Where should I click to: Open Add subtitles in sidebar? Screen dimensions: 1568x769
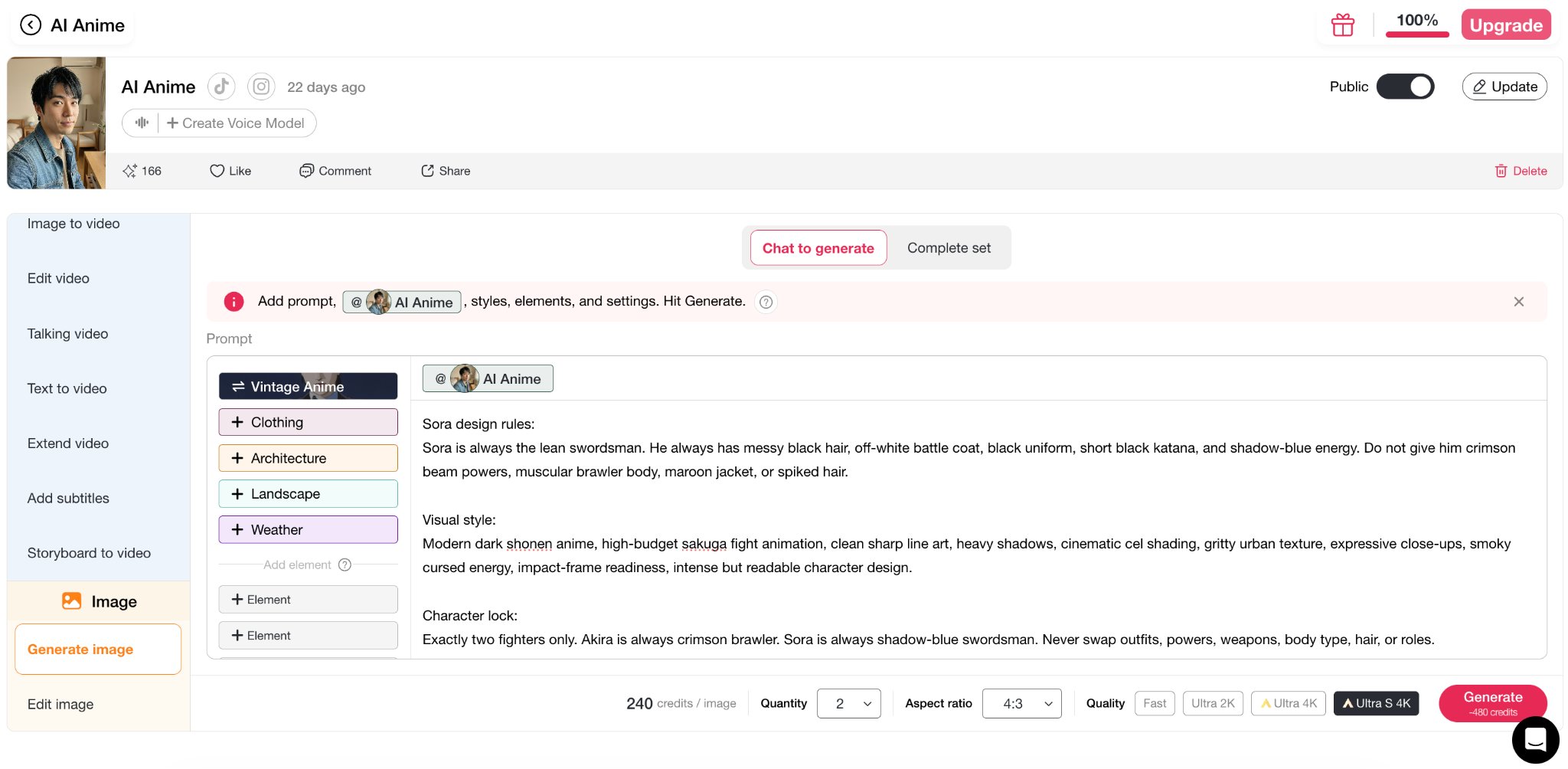tap(68, 499)
